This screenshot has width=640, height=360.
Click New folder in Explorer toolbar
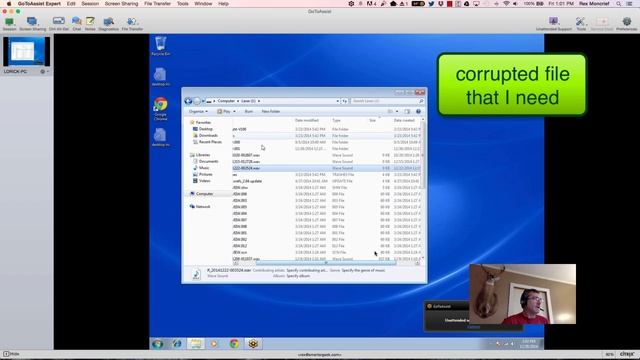click(271, 111)
